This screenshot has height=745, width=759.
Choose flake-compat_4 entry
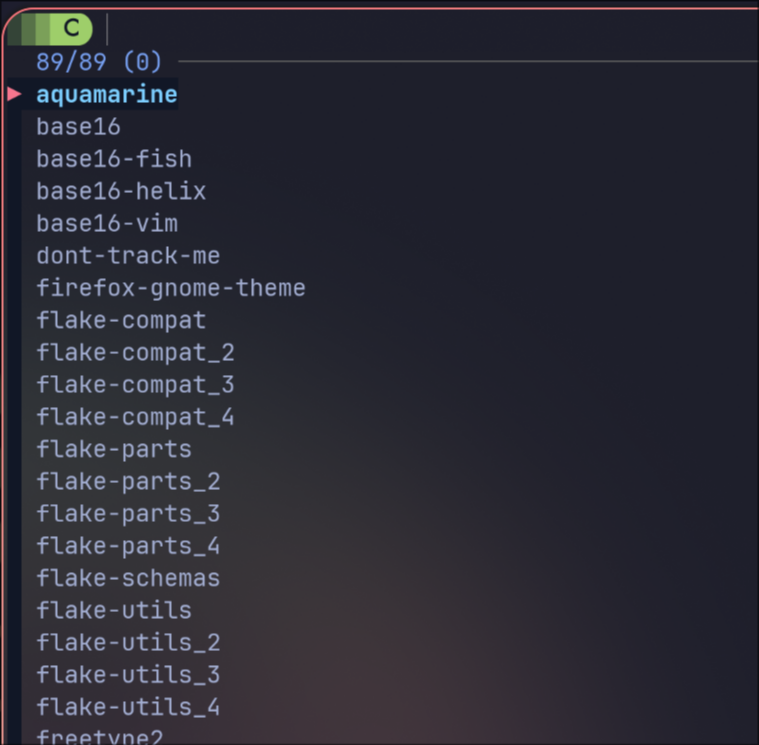(x=136, y=417)
